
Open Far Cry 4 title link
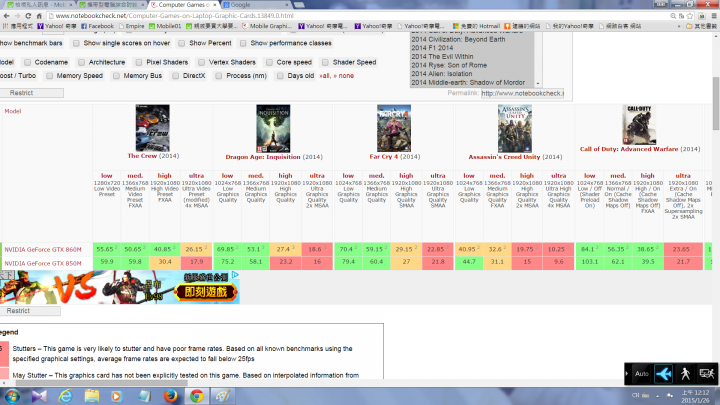pyautogui.click(x=385, y=157)
